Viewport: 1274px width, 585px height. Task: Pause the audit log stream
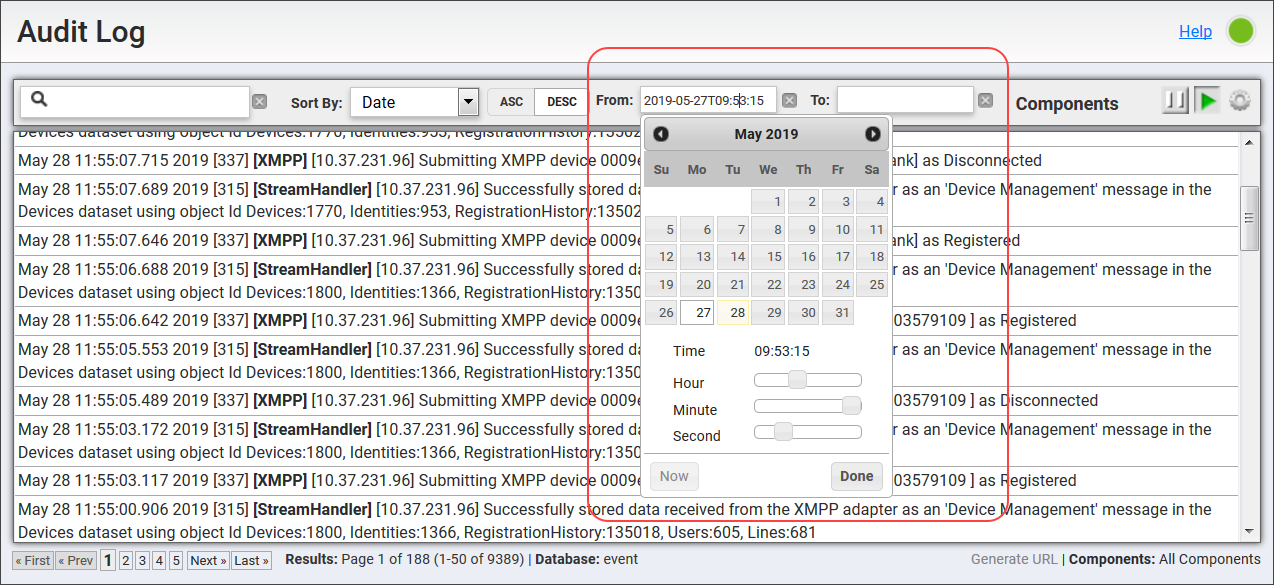pyautogui.click(x=1176, y=100)
